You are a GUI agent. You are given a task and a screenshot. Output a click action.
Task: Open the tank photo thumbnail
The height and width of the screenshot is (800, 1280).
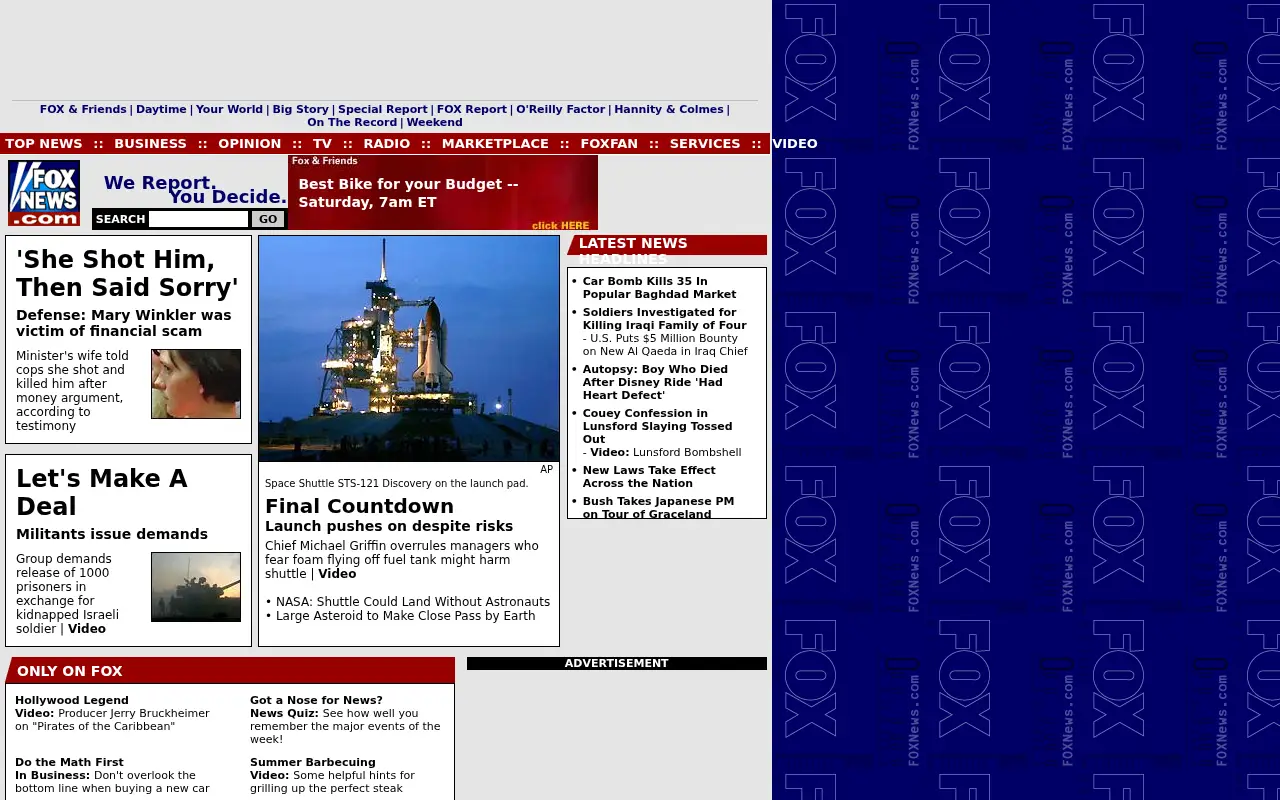click(196, 587)
